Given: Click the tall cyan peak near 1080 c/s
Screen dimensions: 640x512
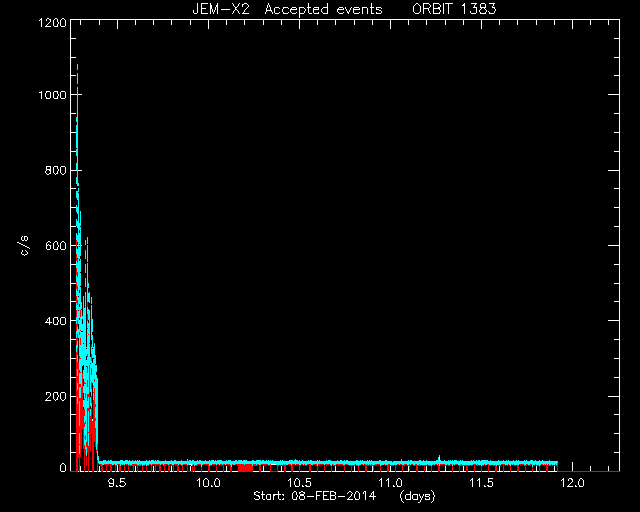Looking at the screenshot, I should tap(77, 67).
